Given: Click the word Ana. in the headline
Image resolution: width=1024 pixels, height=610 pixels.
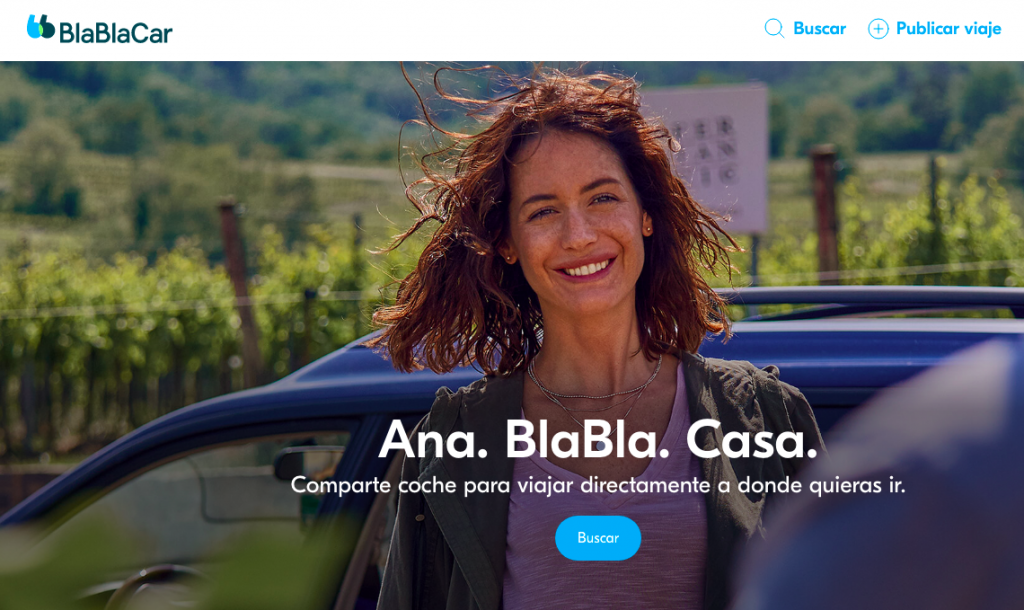Looking at the screenshot, I should coord(433,440).
